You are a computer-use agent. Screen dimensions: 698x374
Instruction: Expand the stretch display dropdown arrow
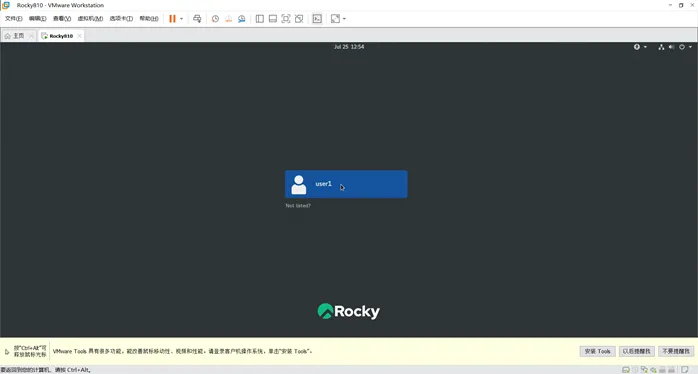(344, 19)
